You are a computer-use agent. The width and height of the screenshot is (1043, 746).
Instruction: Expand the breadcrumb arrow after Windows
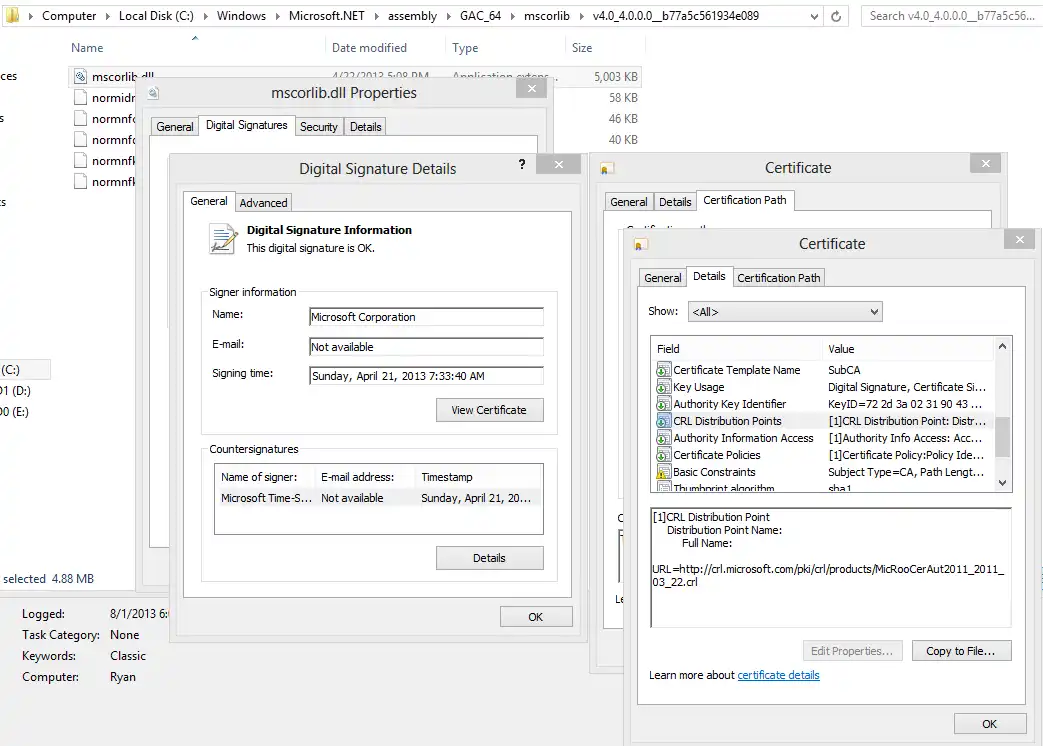click(x=277, y=16)
